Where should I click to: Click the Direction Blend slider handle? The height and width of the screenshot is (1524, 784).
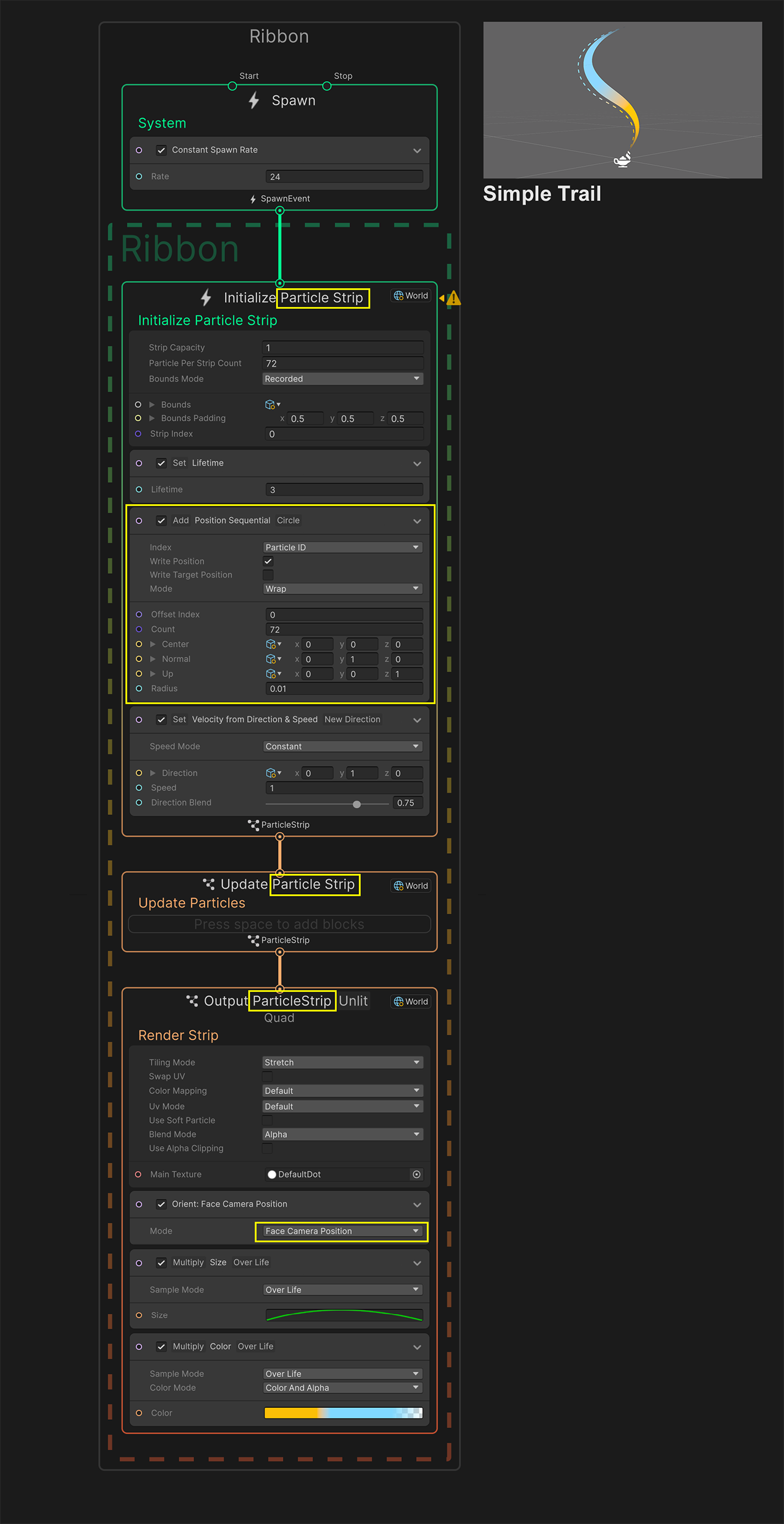pyautogui.click(x=357, y=804)
